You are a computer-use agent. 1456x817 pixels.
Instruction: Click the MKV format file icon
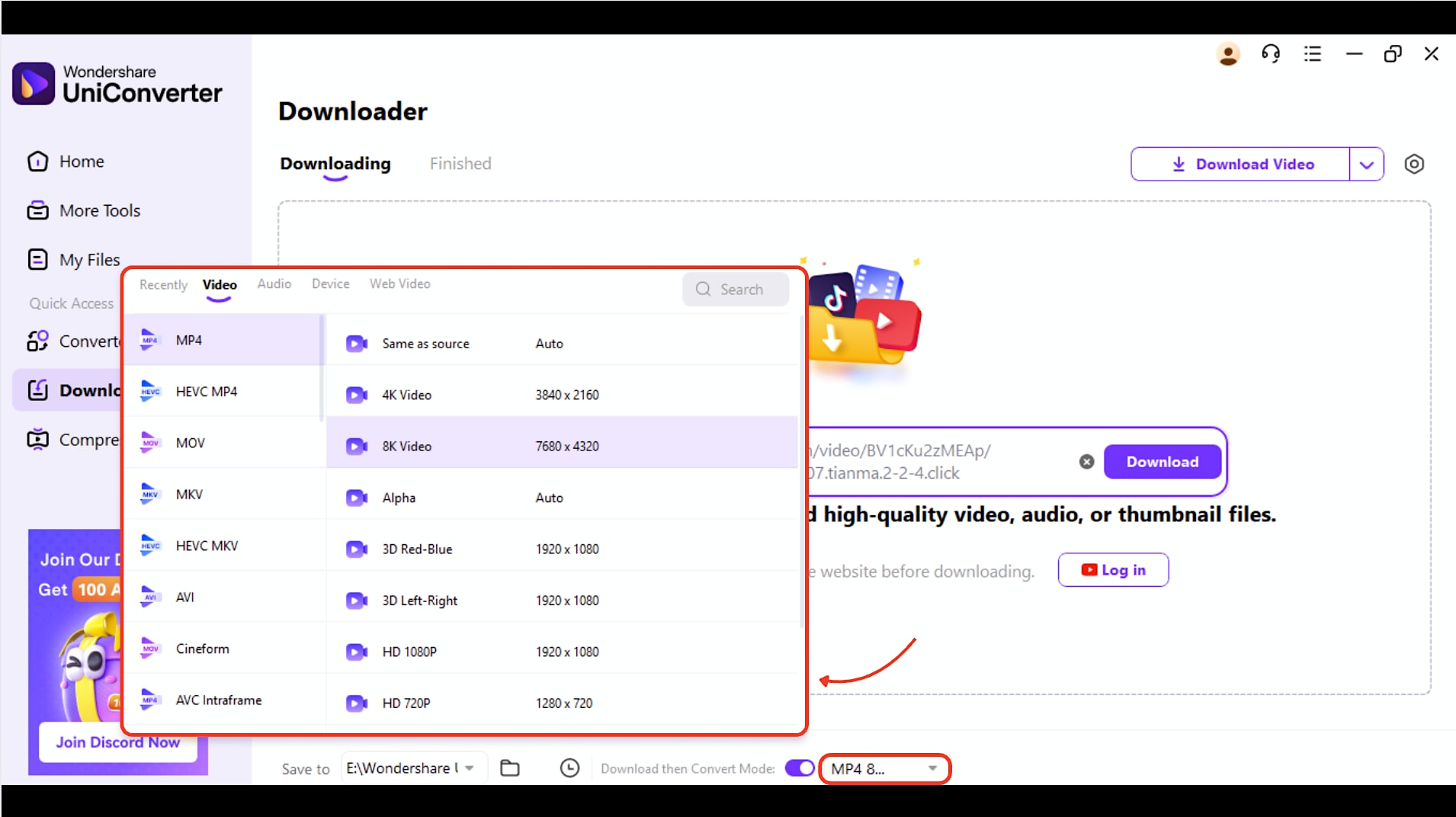150,494
